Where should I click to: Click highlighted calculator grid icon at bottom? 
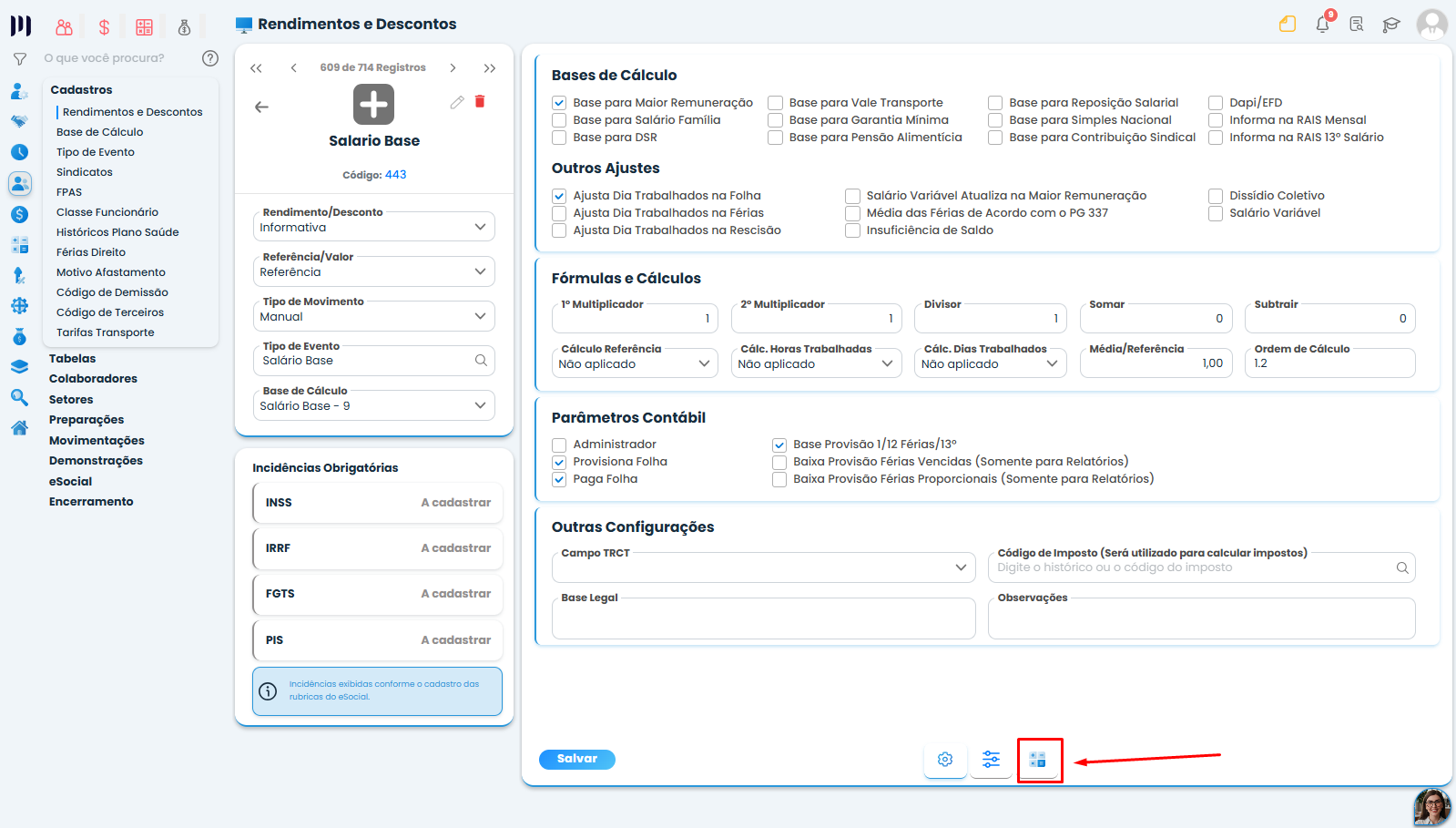click(x=1038, y=759)
